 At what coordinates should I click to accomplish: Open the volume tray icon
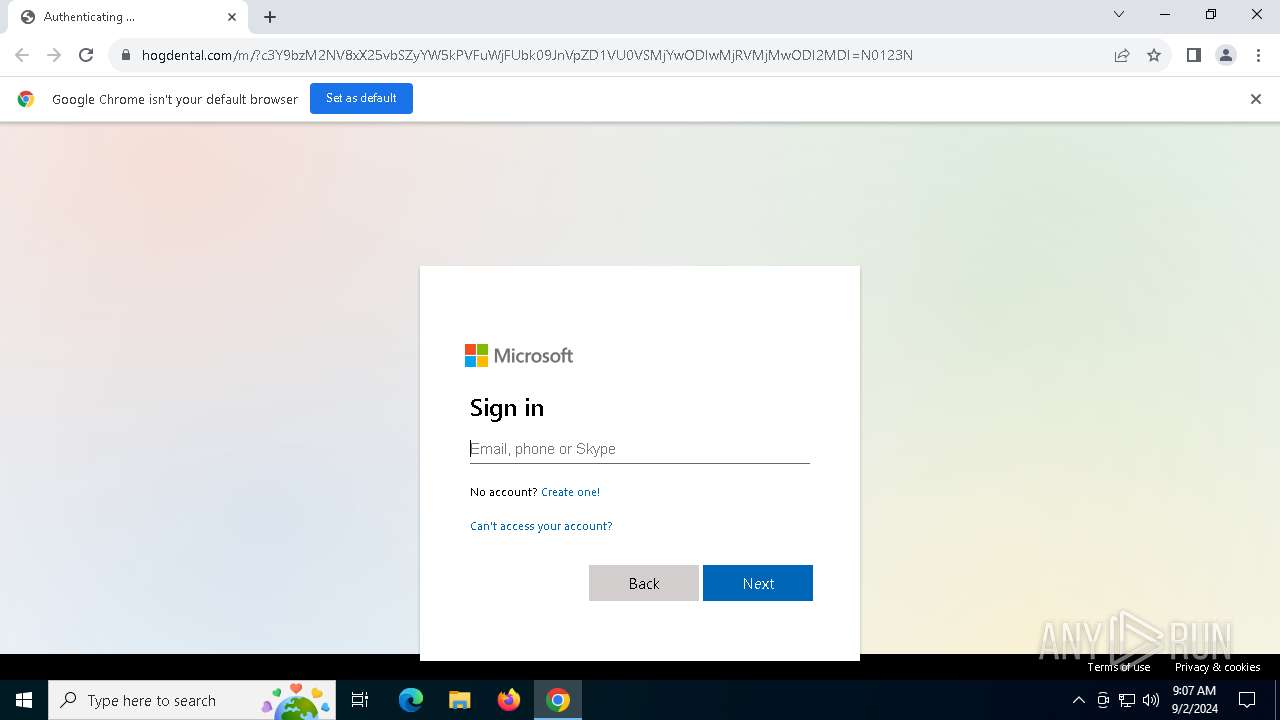pyautogui.click(x=1151, y=700)
